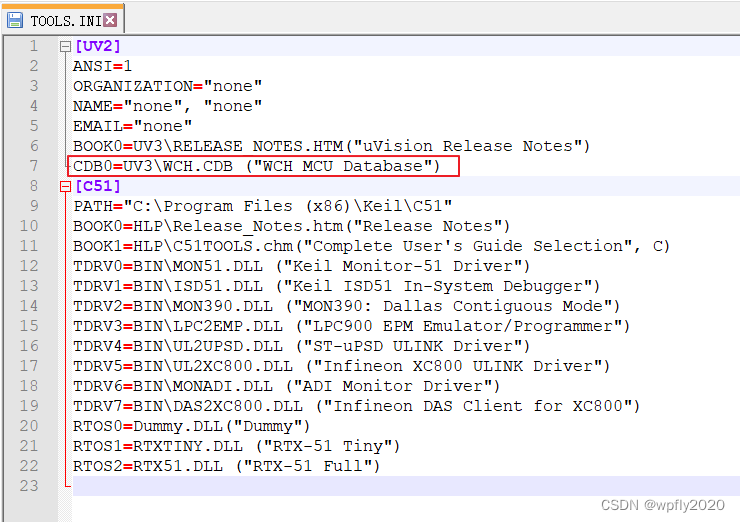Close the TOOLS.INI tab
The image size is (740, 522).
(x=110, y=20)
